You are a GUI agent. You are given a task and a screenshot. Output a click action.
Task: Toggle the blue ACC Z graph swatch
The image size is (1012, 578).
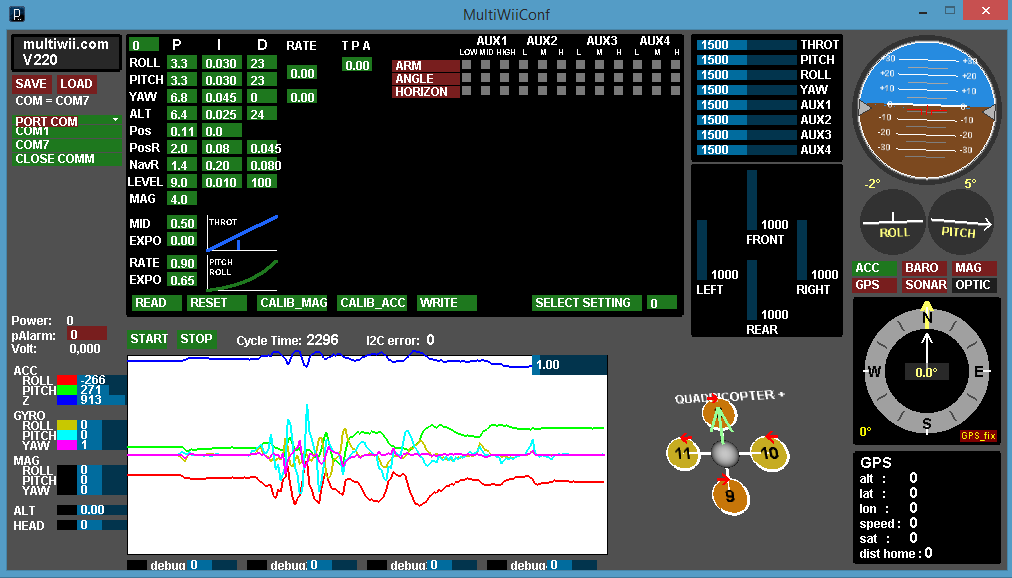[x=66, y=400]
